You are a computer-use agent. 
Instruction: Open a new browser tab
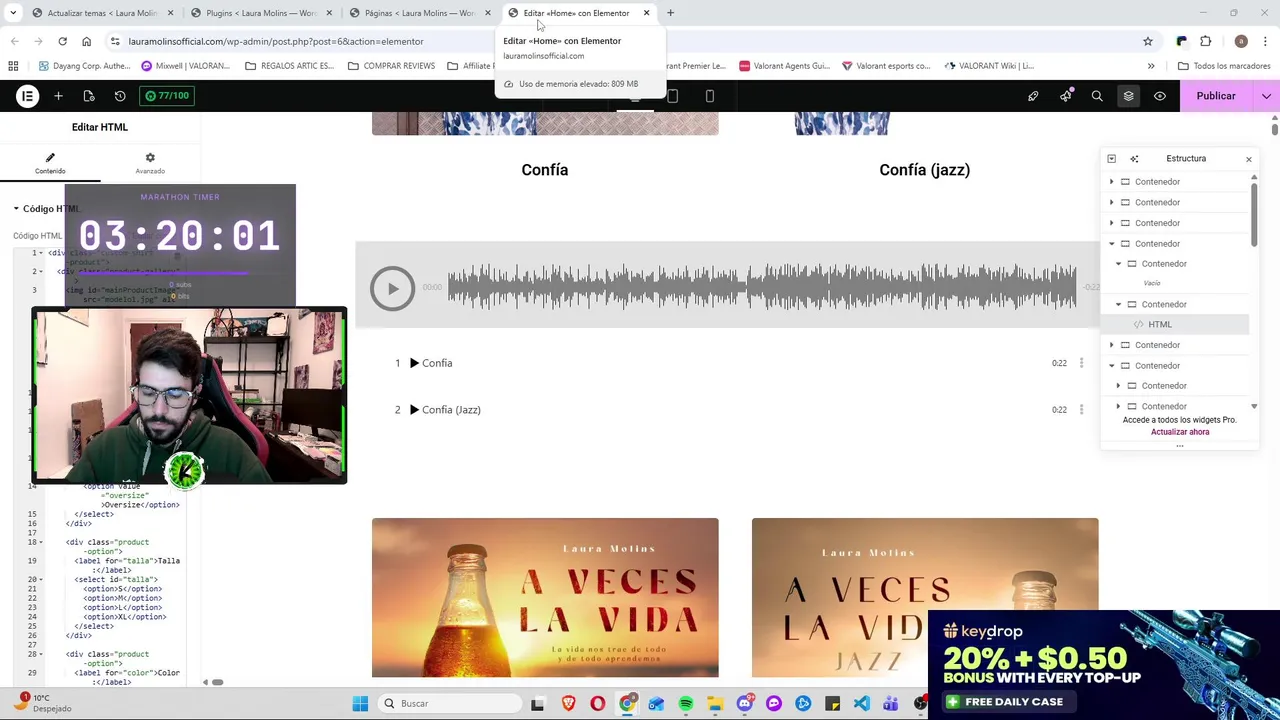click(x=670, y=13)
